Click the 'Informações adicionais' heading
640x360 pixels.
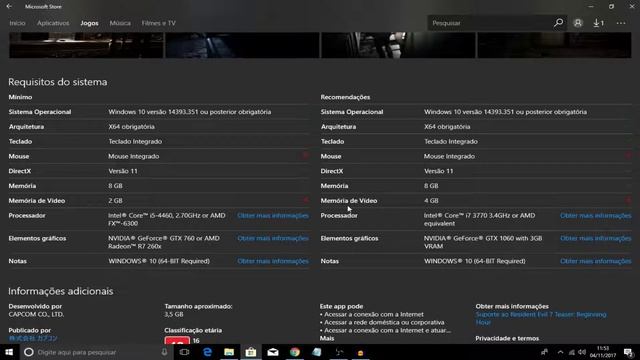click(61, 291)
